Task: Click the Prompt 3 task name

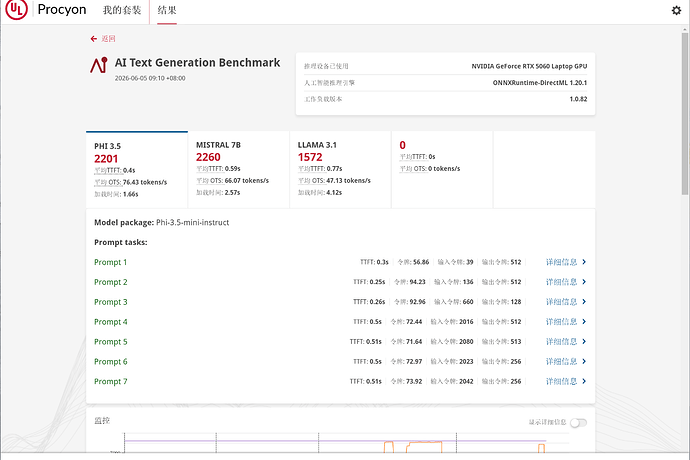Action: pos(111,302)
